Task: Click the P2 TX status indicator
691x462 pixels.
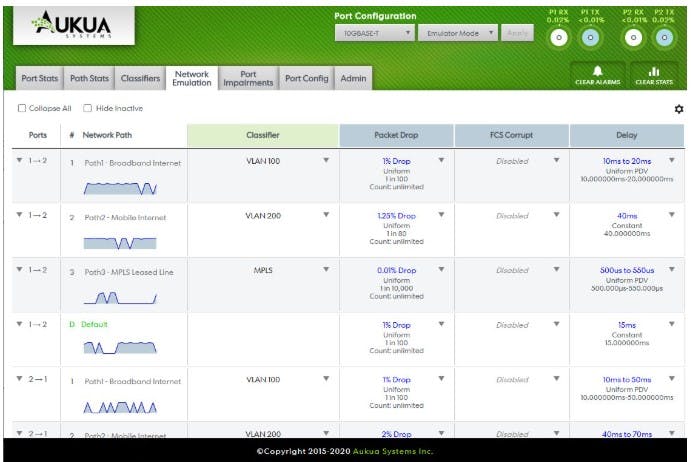Action: [x=663, y=37]
